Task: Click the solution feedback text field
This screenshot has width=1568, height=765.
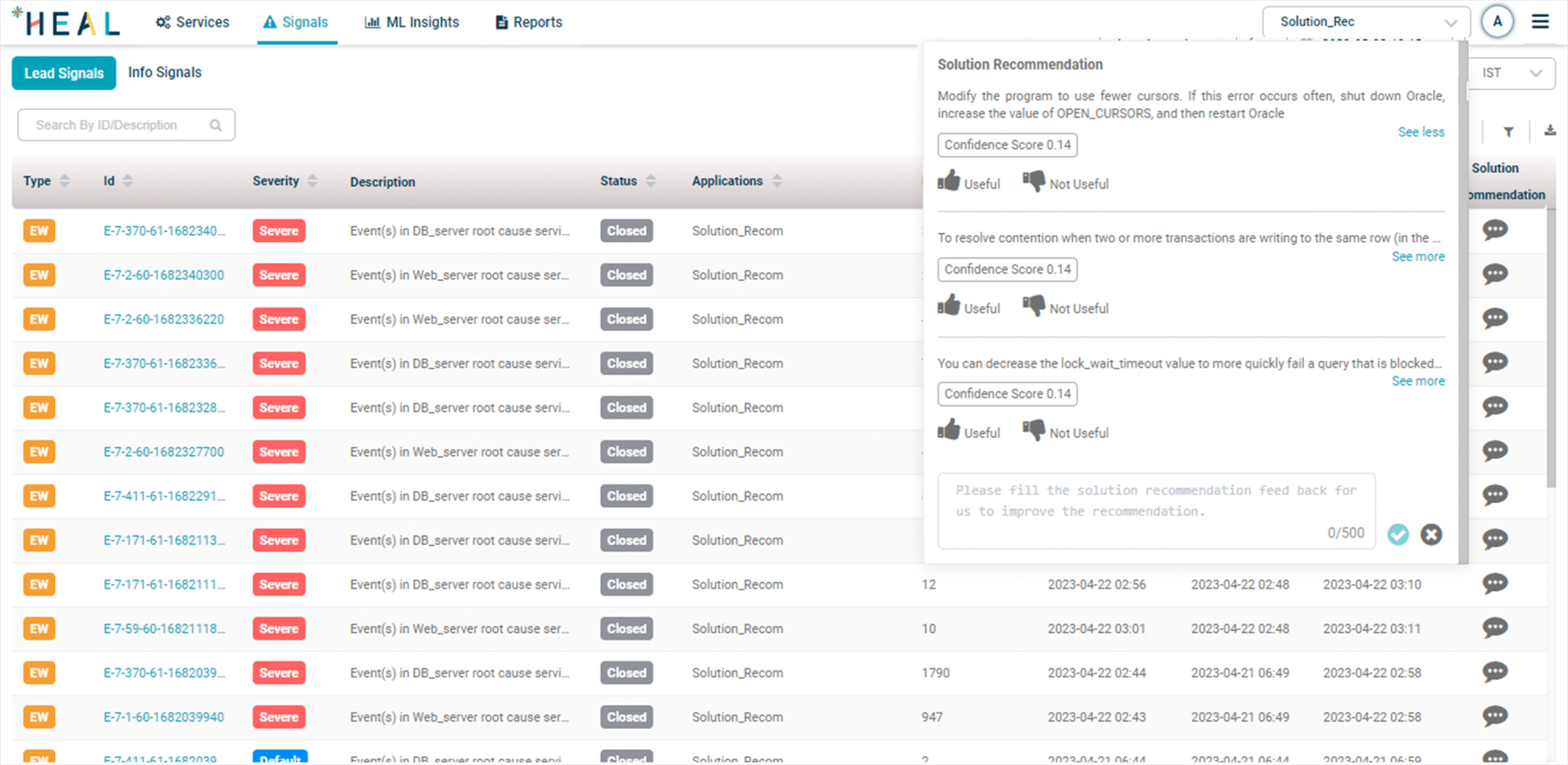Action: pos(1155,501)
